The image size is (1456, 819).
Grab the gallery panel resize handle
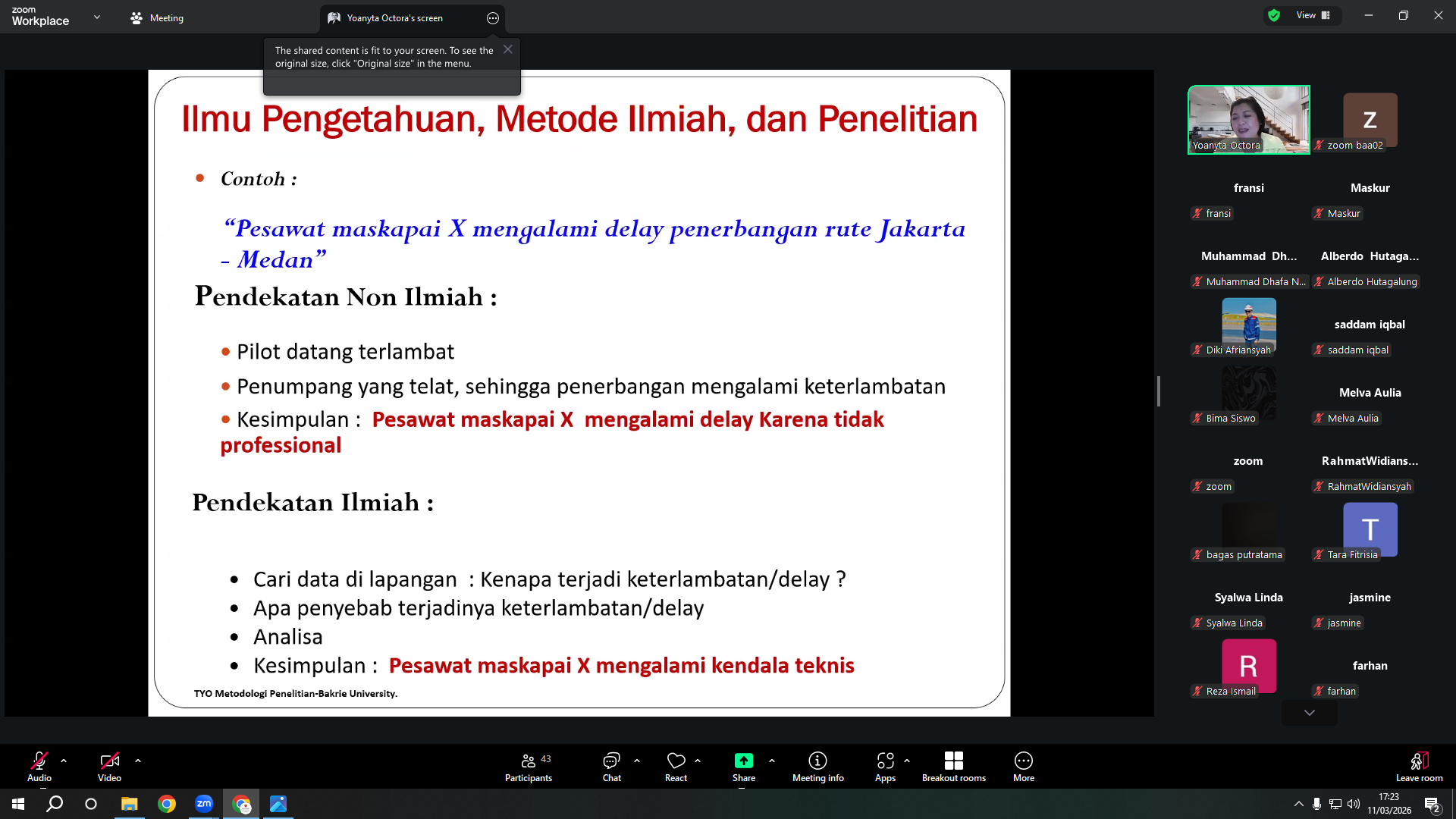[x=1158, y=391]
